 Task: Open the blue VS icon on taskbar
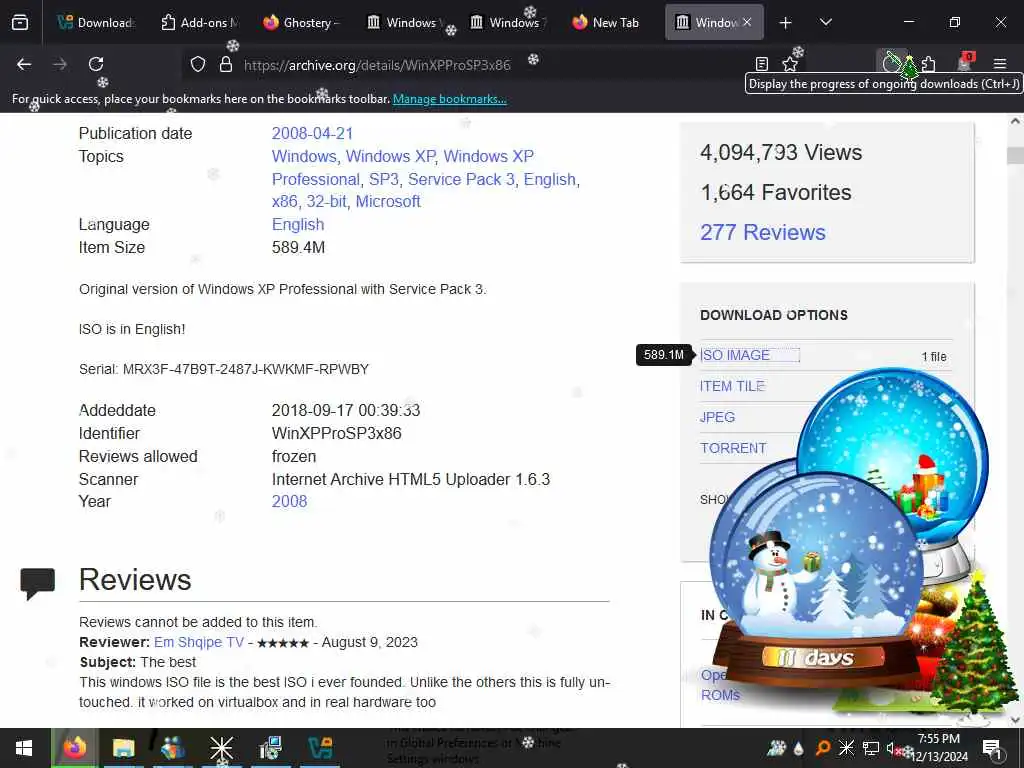click(320, 748)
